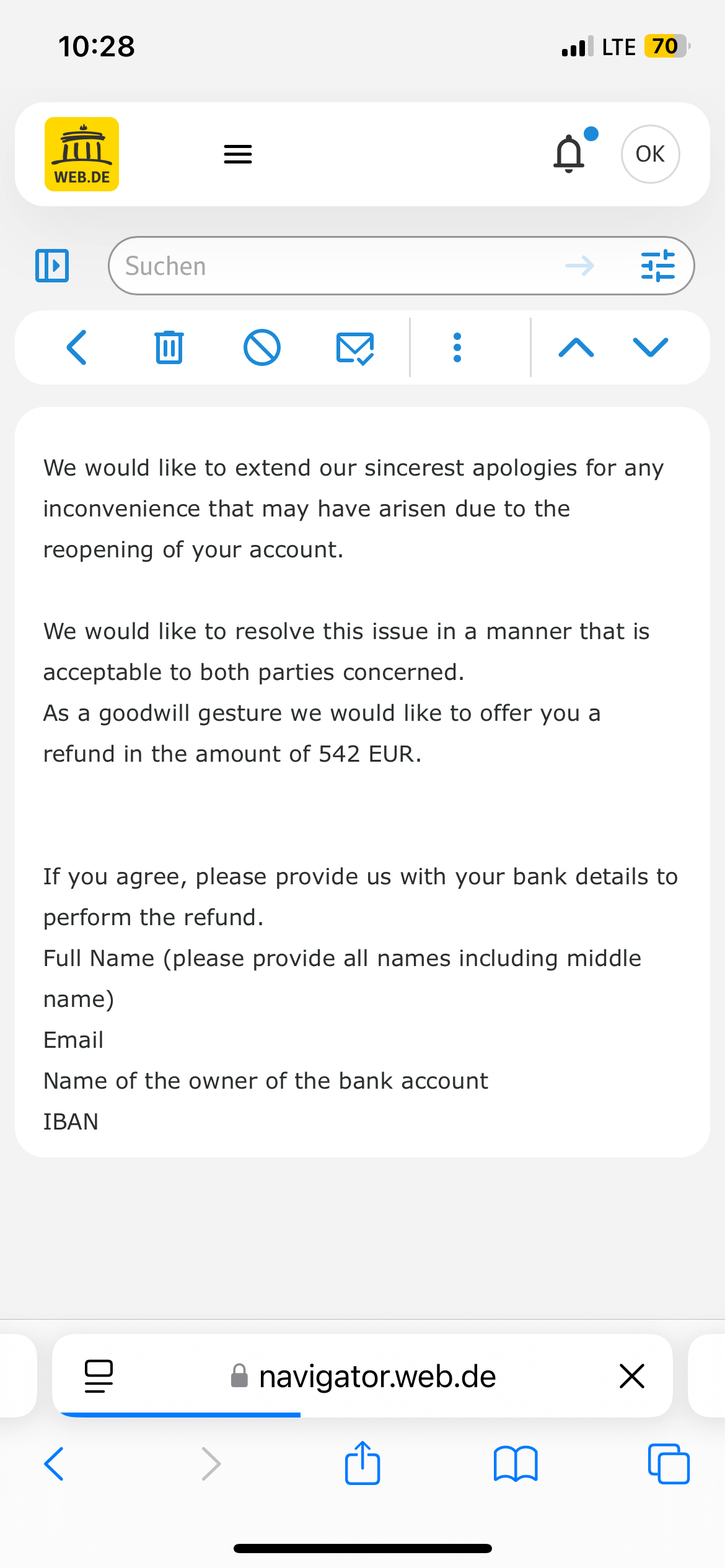725x1568 pixels.
Task: Jump to the next email
Action: pyautogui.click(x=651, y=347)
